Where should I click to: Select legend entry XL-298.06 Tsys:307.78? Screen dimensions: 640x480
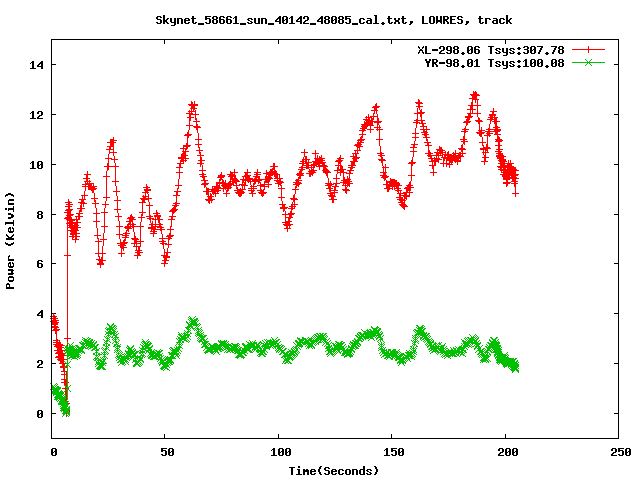tap(491, 50)
